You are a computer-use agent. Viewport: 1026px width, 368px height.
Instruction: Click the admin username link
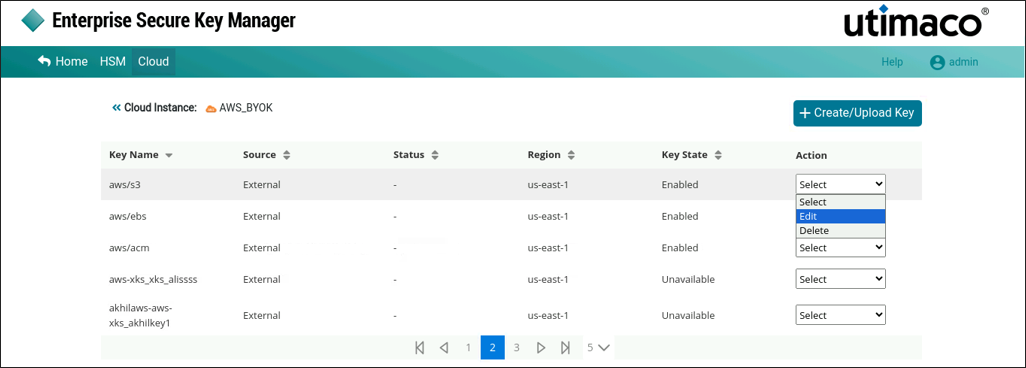point(963,62)
